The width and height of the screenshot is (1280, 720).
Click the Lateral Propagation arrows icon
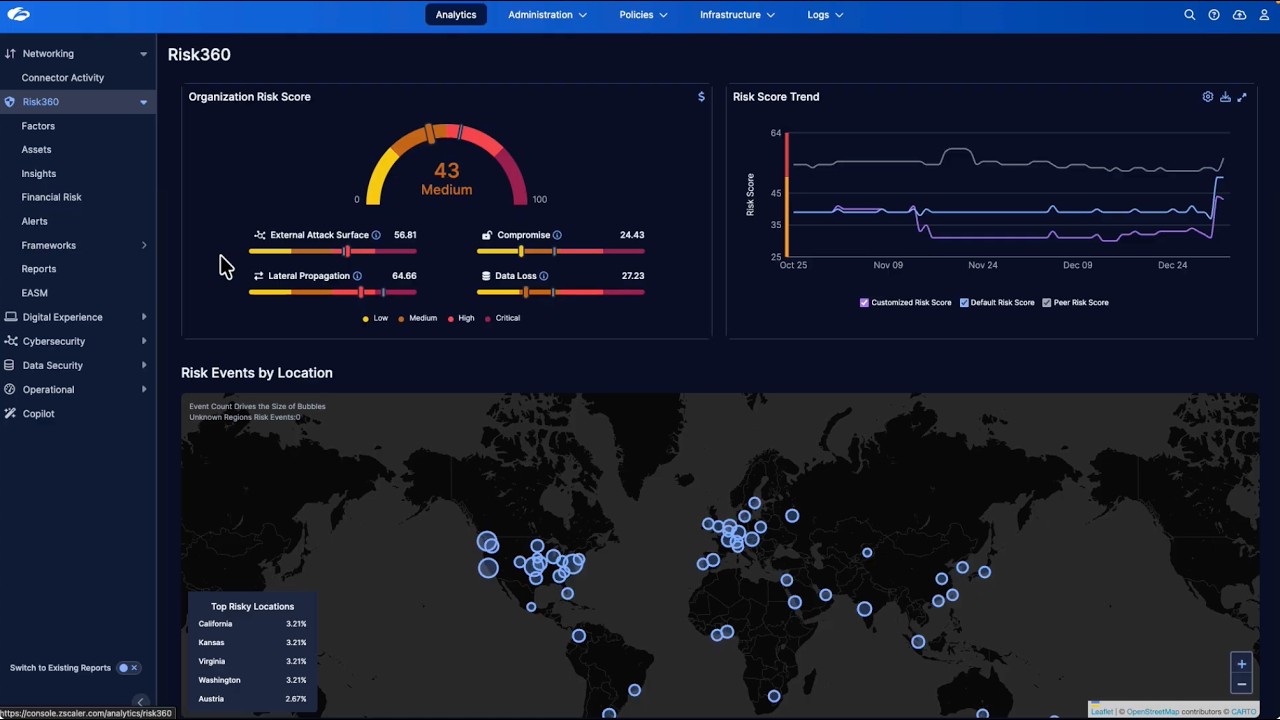(259, 276)
